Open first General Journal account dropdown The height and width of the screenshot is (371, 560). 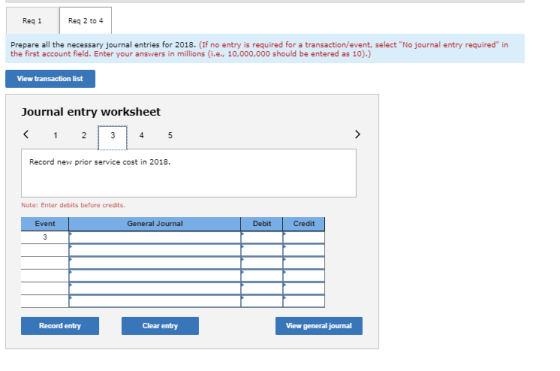pos(155,237)
